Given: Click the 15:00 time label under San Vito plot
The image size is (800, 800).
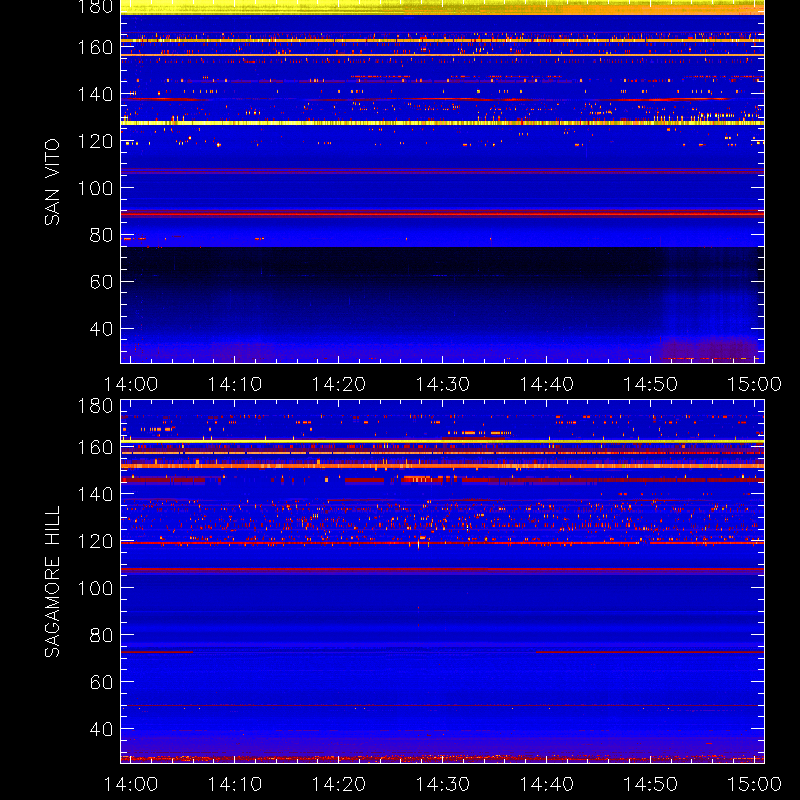Looking at the screenshot, I should point(755,384).
